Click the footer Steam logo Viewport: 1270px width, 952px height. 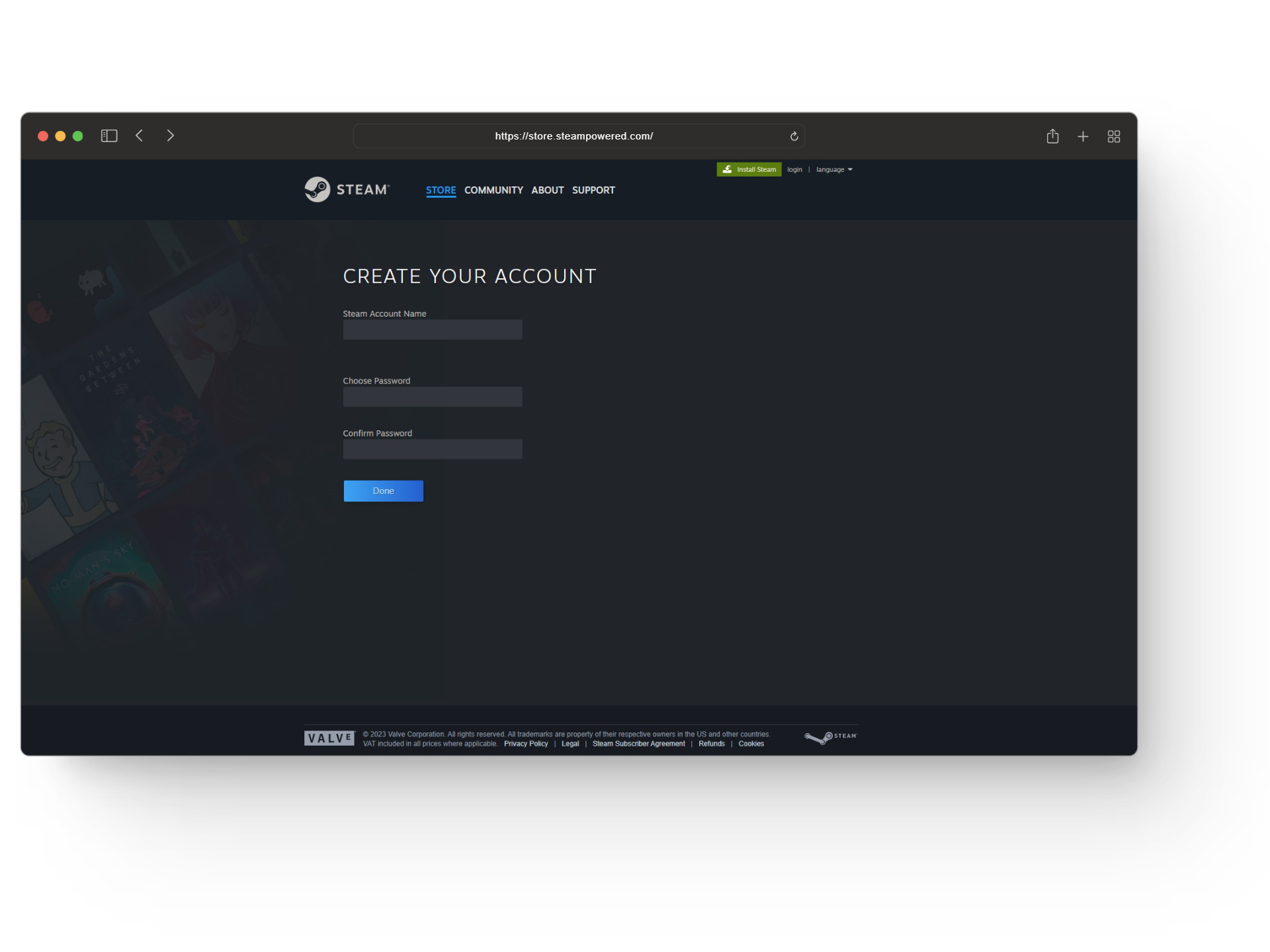point(830,737)
